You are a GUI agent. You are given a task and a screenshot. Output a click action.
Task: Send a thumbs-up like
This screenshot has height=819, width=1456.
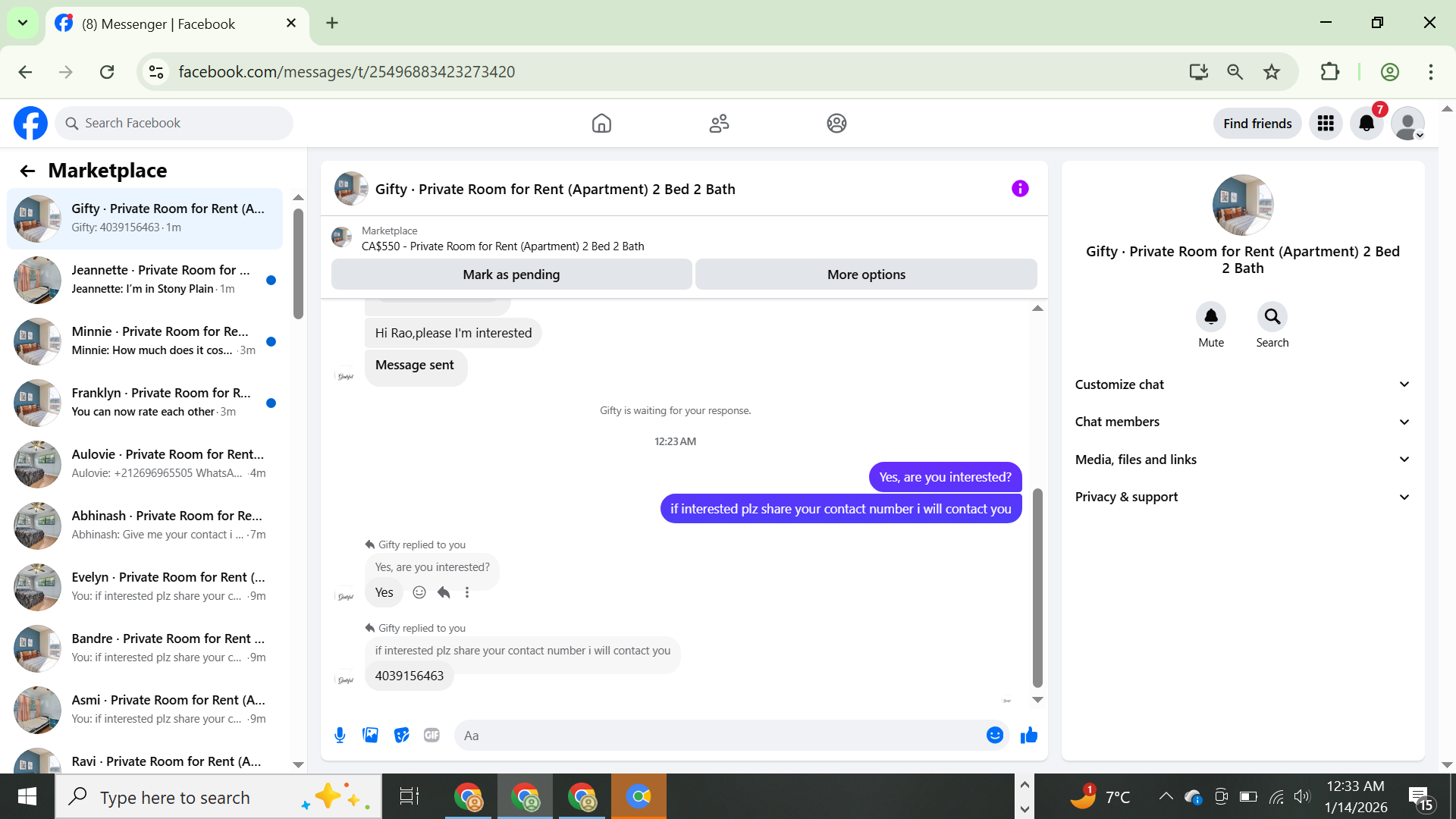[x=1028, y=735]
